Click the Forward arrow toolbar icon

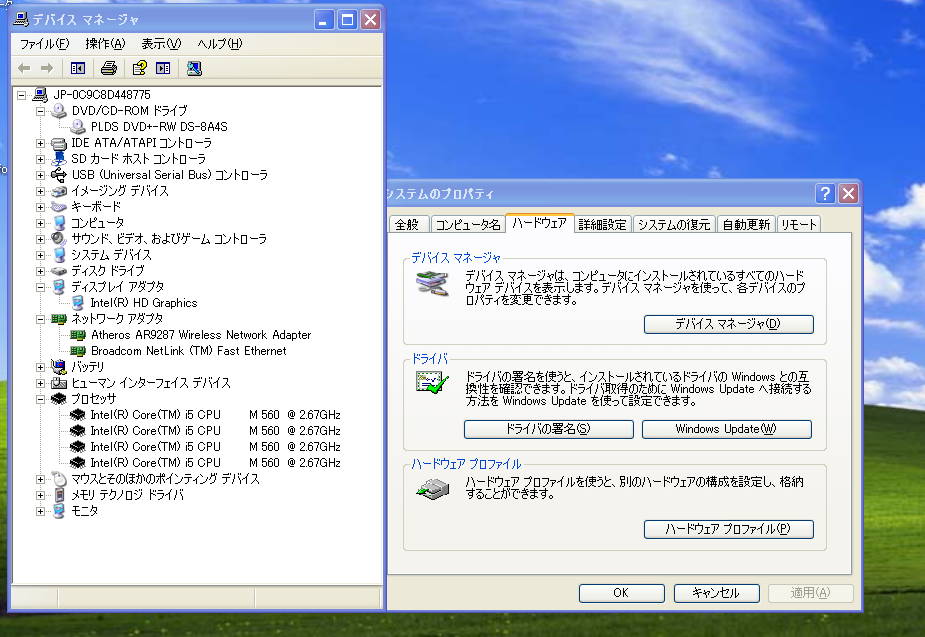(47, 68)
